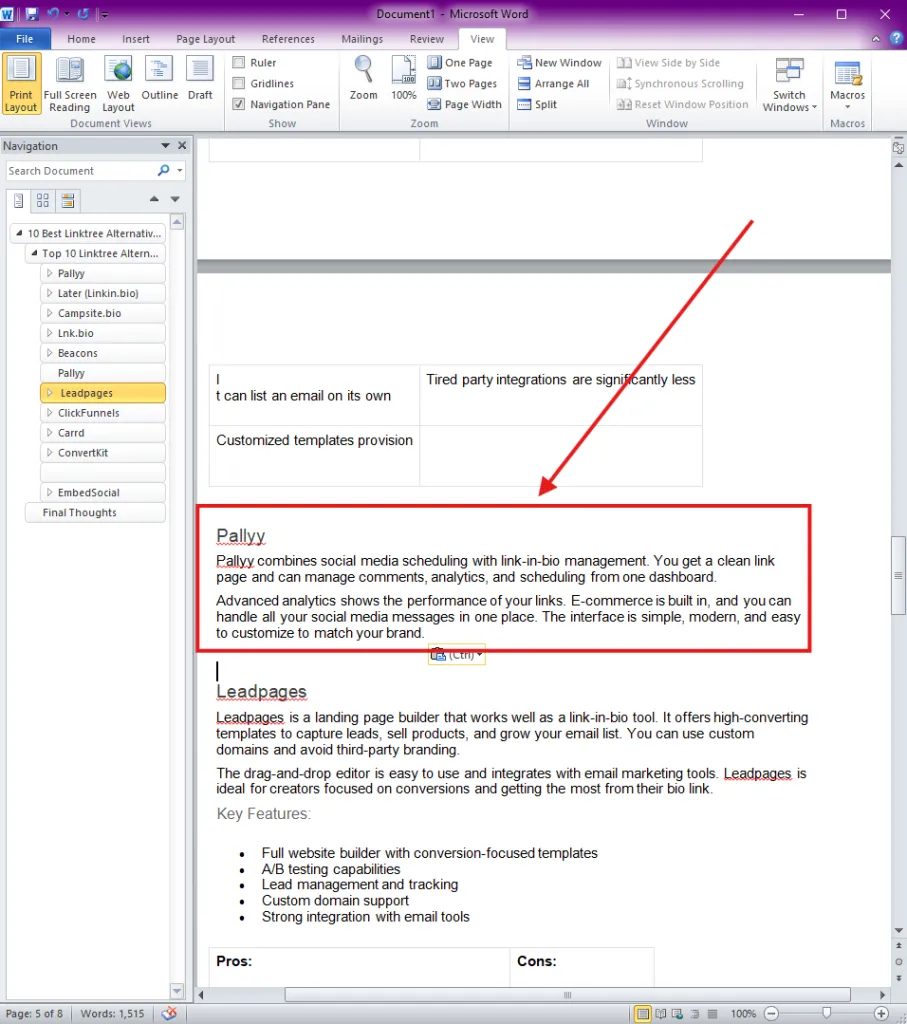Click the Save icon in quick access toolbar
Viewport: 907px width, 1024px height.
click(31, 14)
